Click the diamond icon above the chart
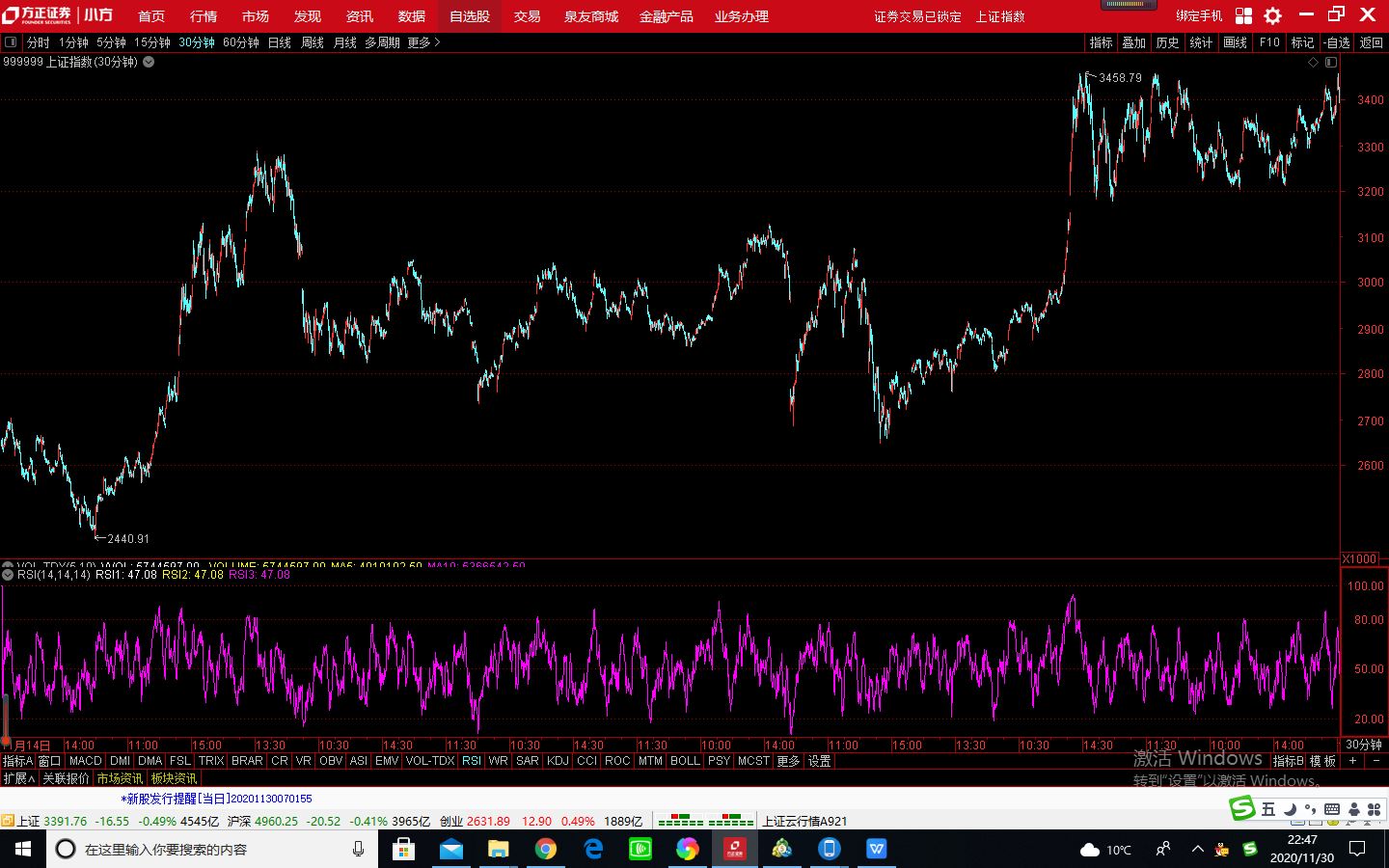Image resolution: width=1389 pixels, height=868 pixels. [x=1313, y=62]
